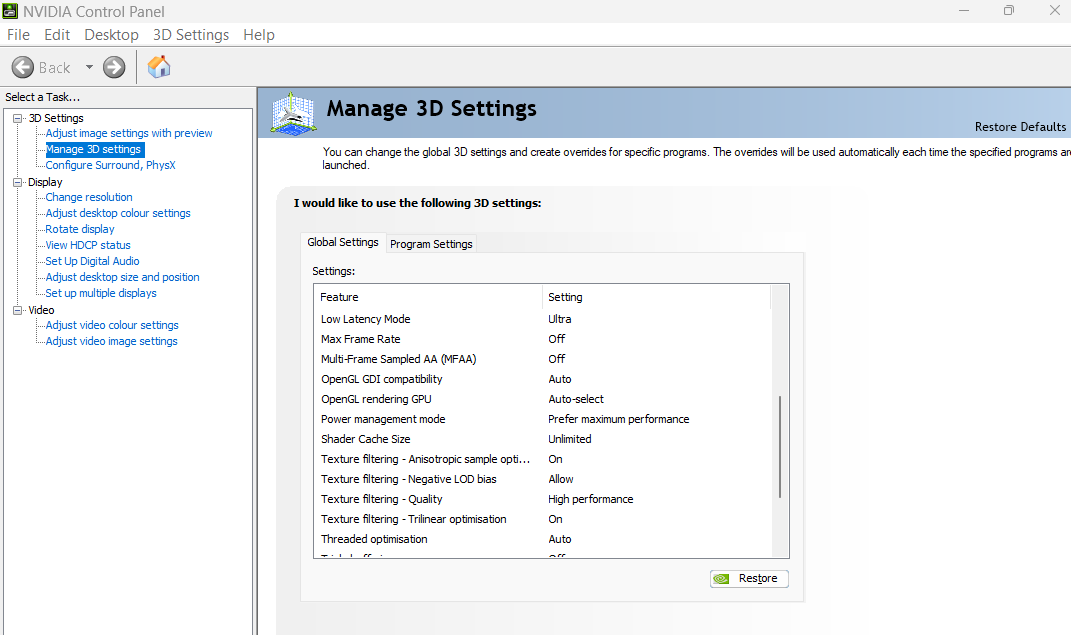This screenshot has width=1071, height=635.
Task: Open Rotate display task
Action: (x=80, y=229)
